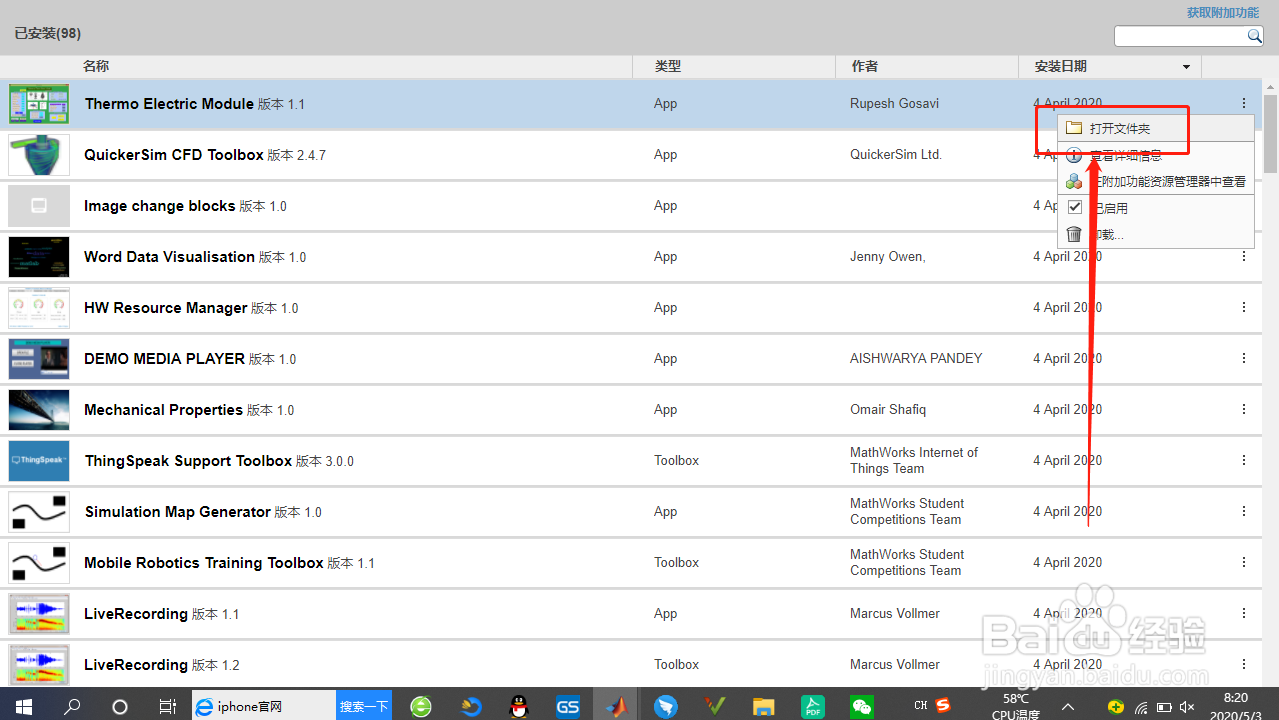Open QQ penguin icon on taskbar
This screenshot has height=720, width=1279.
(x=519, y=706)
